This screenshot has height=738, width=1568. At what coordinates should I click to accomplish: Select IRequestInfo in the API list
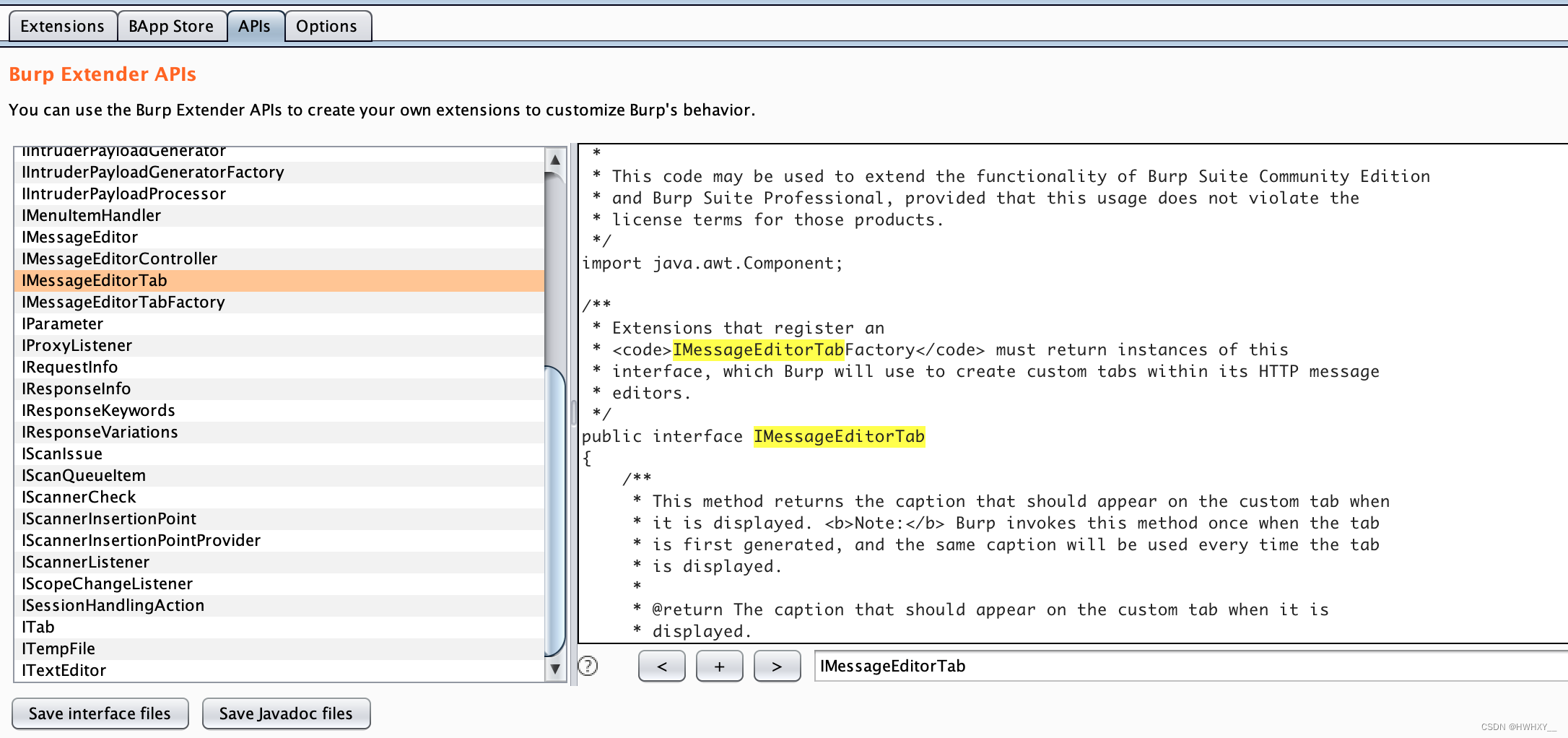coord(279,367)
